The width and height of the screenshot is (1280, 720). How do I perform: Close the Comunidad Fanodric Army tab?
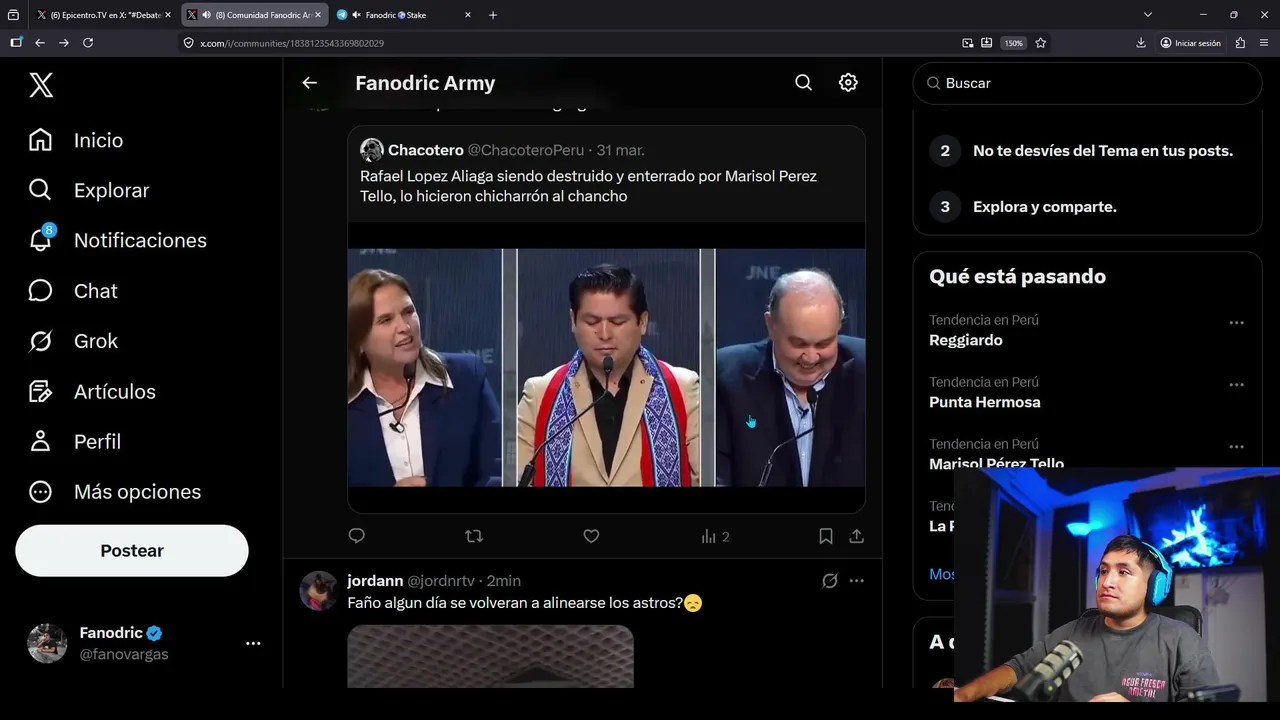coord(318,15)
